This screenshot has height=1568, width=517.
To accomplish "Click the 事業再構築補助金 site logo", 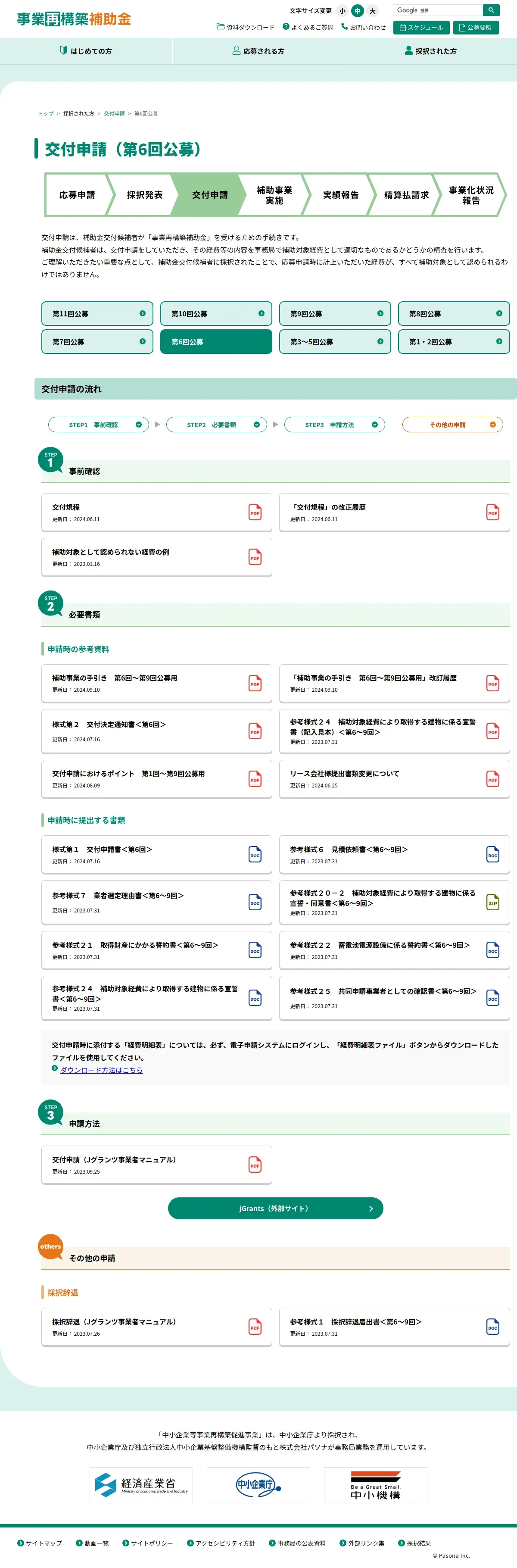I will click(74, 19).
